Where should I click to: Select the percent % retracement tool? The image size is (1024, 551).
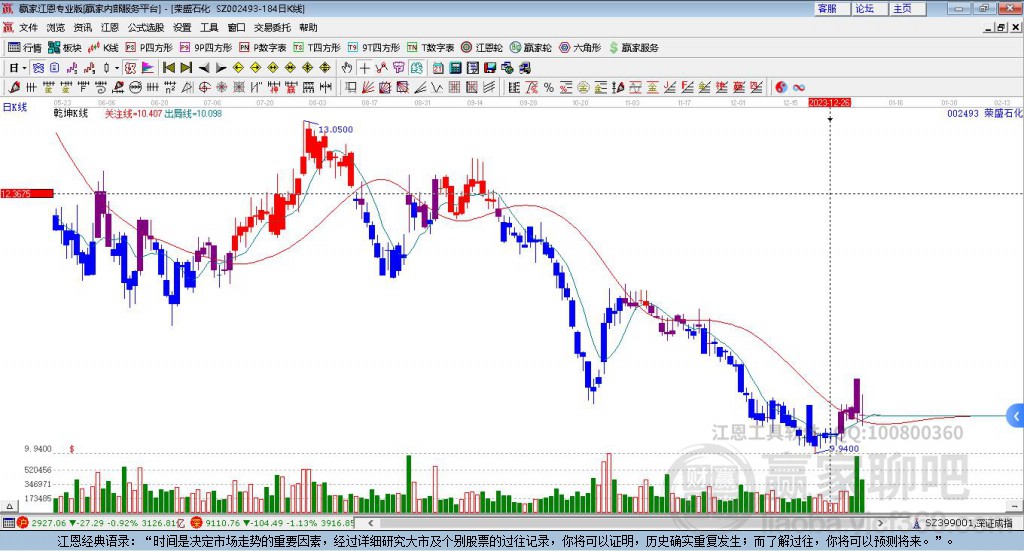coord(549,87)
